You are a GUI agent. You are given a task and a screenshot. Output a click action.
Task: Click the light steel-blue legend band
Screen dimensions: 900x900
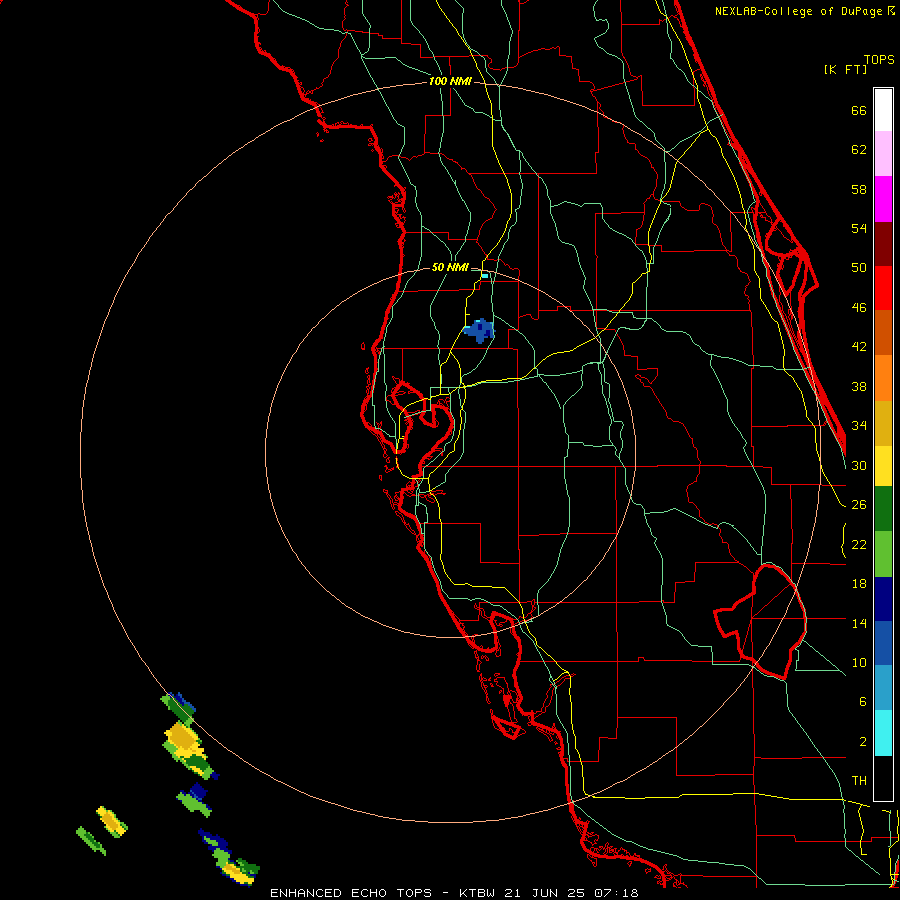coord(883,688)
